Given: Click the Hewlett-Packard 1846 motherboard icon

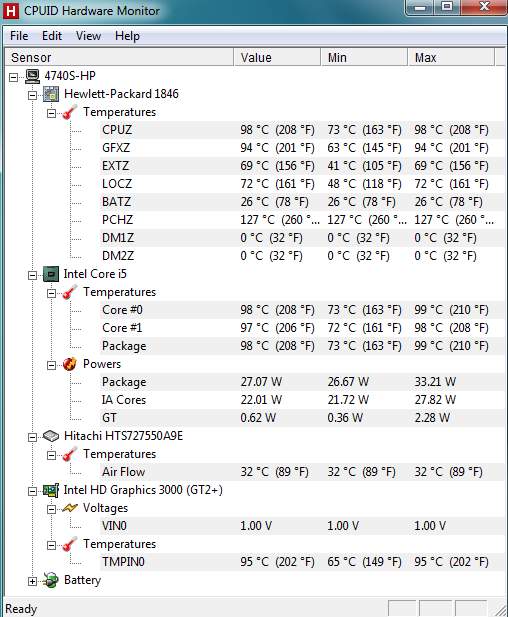Looking at the screenshot, I should pos(51,94).
